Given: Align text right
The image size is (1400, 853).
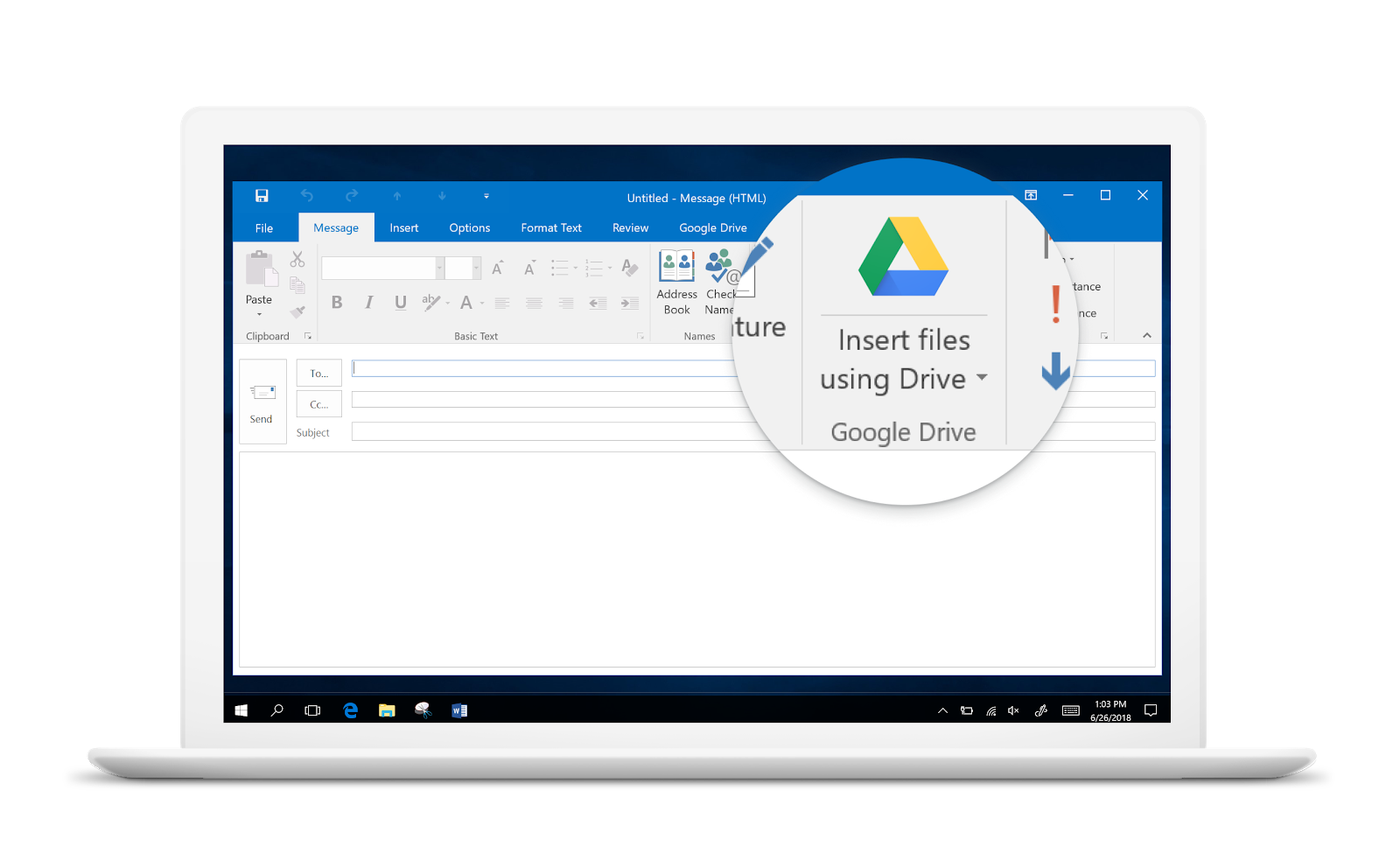Looking at the screenshot, I should tap(566, 304).
